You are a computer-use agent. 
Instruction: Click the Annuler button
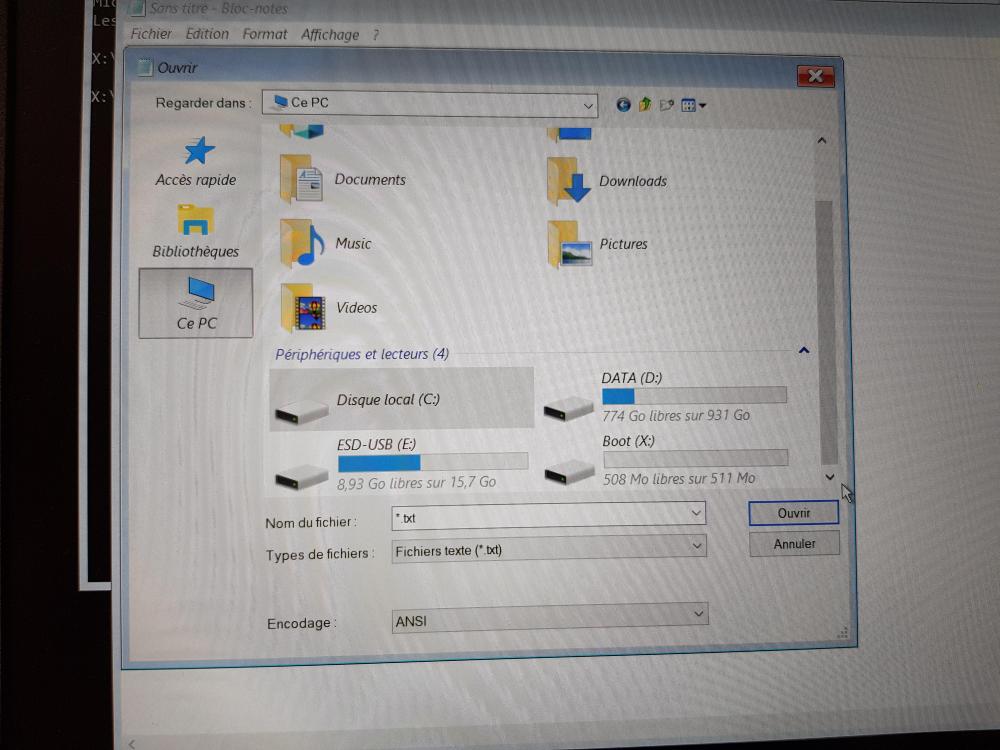(794, 544)
